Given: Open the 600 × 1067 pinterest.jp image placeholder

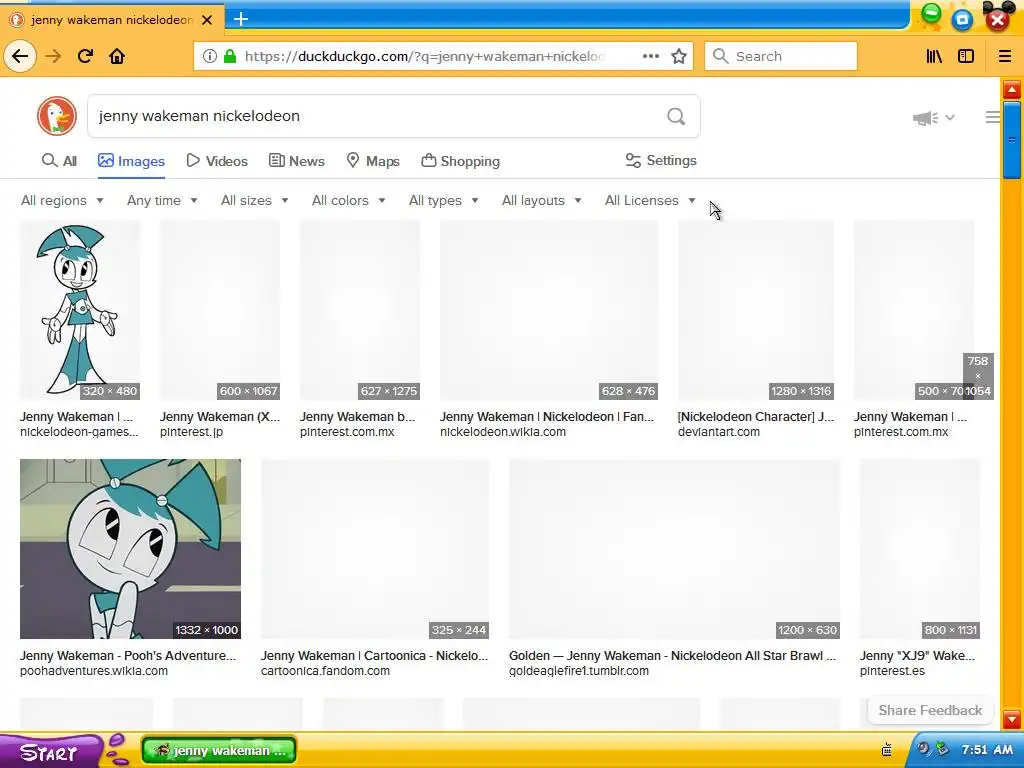Looking at the screenshot, I should point(220,310).
